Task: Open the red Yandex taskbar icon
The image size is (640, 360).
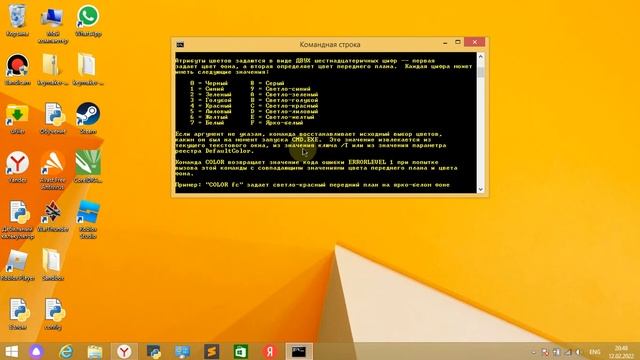Action: pyautogui.click(x=270, y=351)
